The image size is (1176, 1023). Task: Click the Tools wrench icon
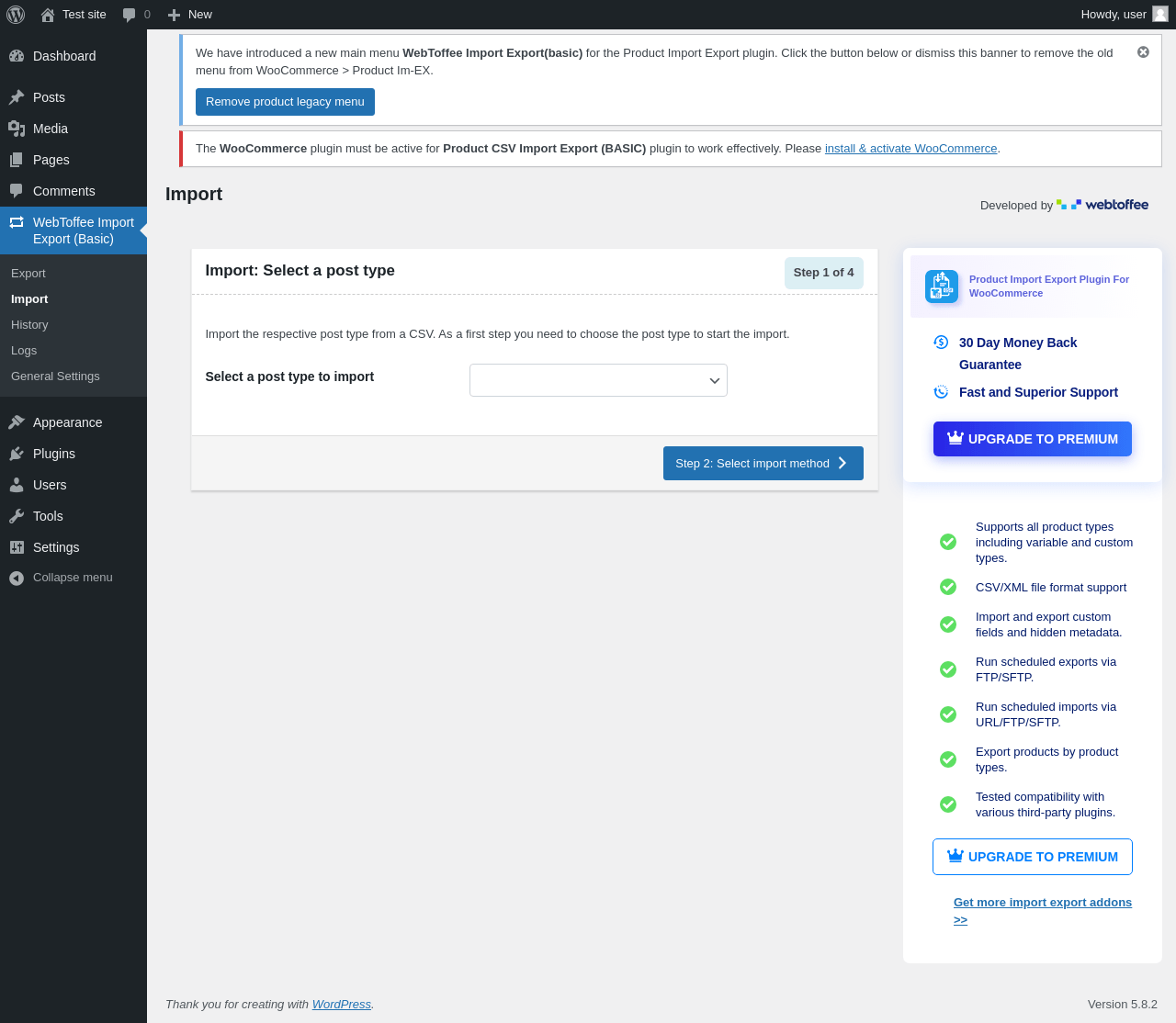(17, 516)
